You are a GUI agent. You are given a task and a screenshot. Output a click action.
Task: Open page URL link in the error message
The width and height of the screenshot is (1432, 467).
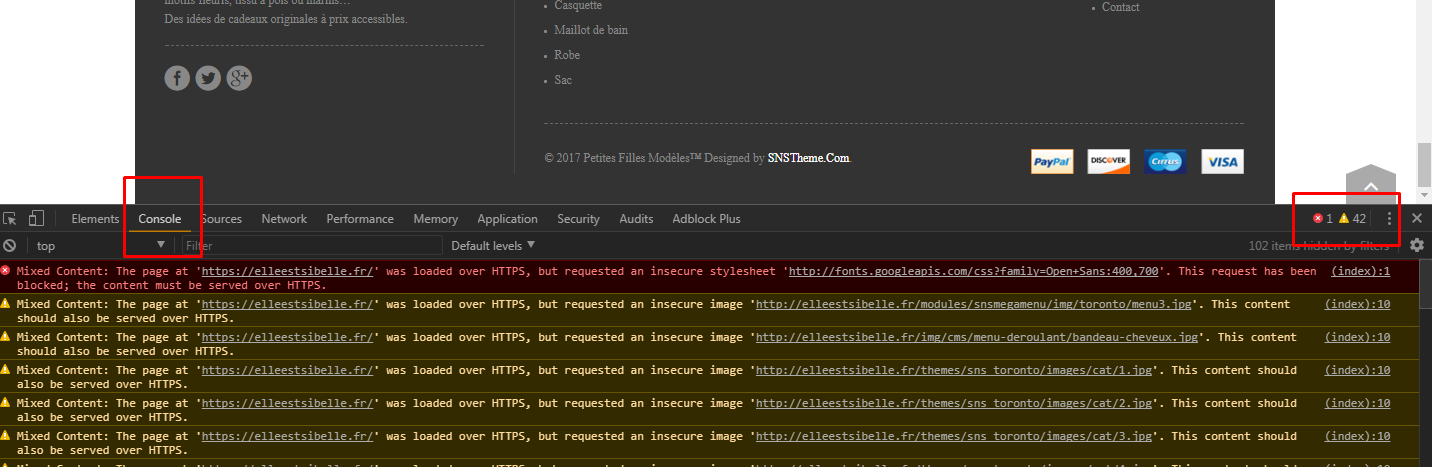tap(287, 271)
